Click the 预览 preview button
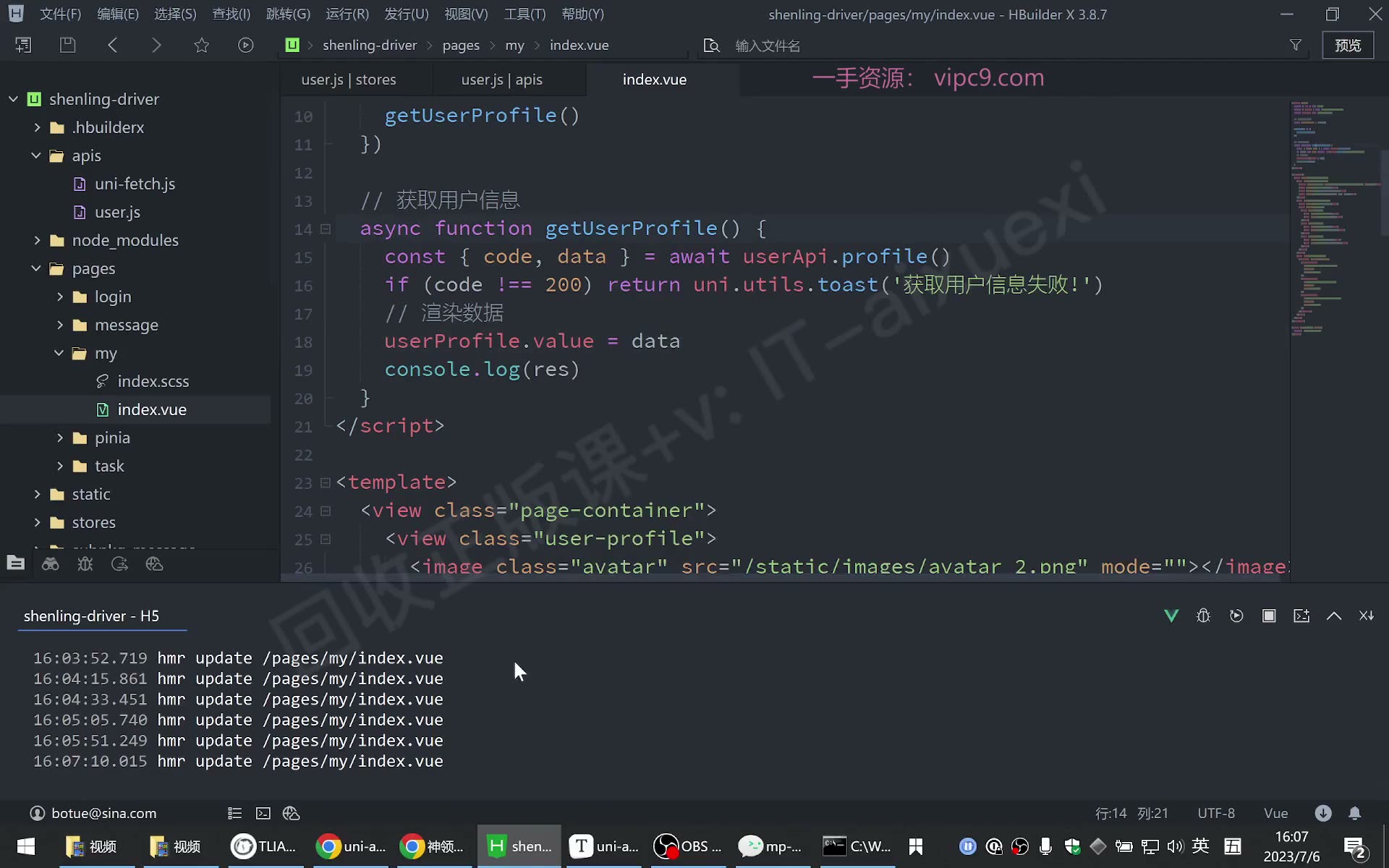Screen dimensions: 1389x868 click(x=1348, y=45)
